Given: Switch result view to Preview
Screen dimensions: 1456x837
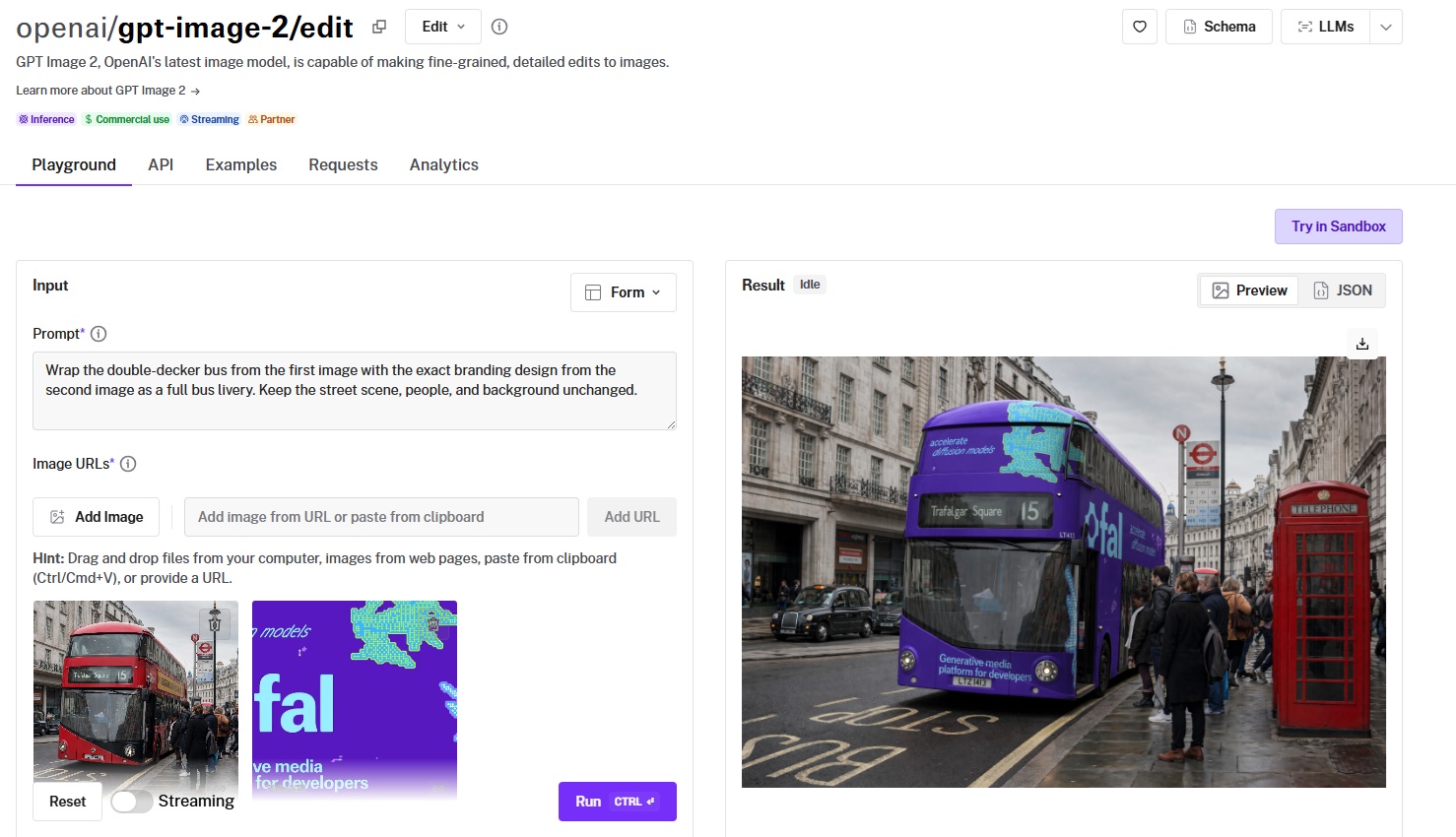Looking at the screenshot, I should (1249, 290).
